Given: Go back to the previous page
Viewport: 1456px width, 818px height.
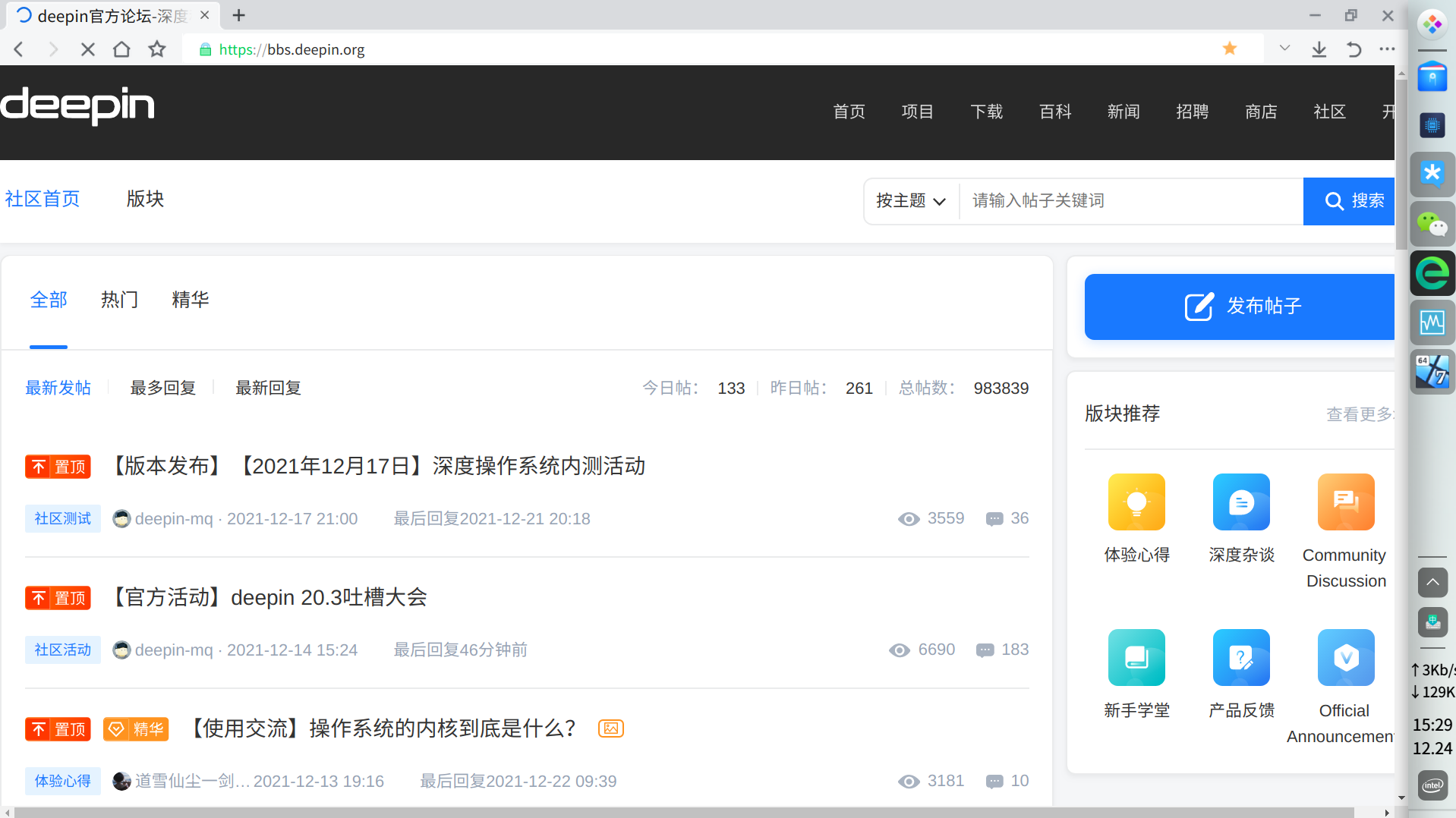Looking at the screenshot, I should pyautogui.click(x=19, y=49).
